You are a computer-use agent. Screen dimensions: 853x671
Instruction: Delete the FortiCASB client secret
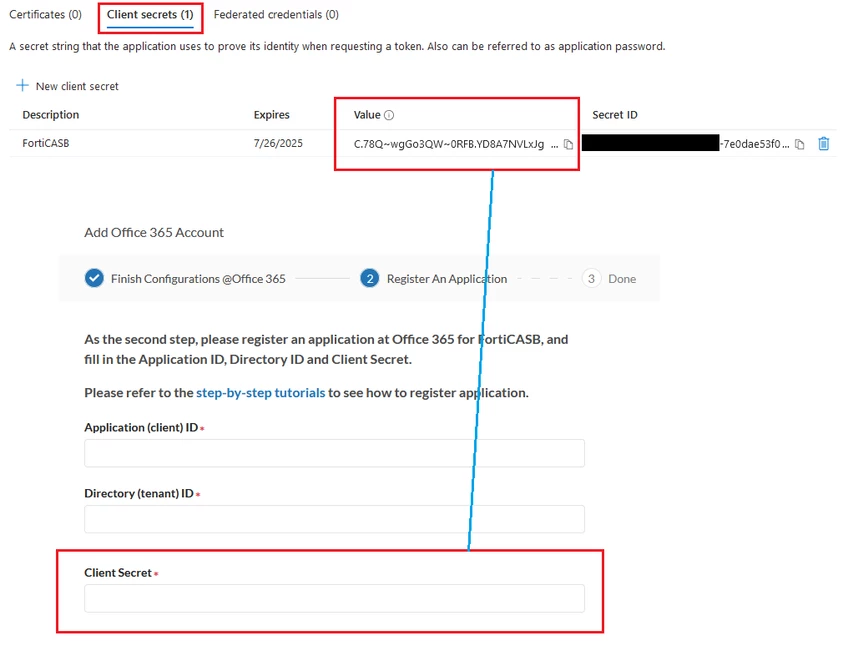click(x=824, y=144)
